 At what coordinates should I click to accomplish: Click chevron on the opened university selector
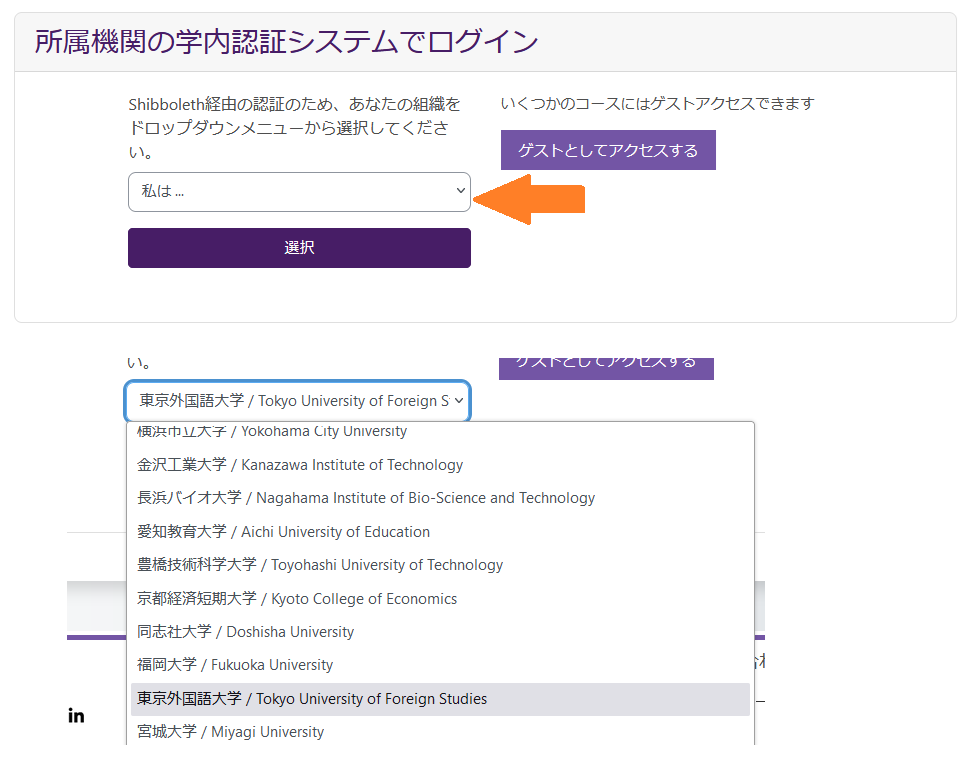pyautogui.click(x=459, y=401)
